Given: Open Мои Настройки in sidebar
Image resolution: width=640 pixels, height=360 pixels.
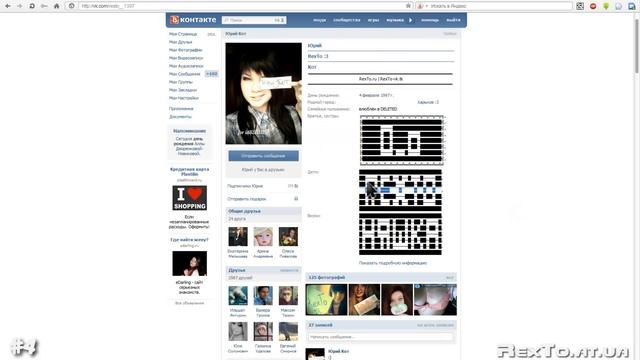Looking at the screenshot, I should coord(184,98).
